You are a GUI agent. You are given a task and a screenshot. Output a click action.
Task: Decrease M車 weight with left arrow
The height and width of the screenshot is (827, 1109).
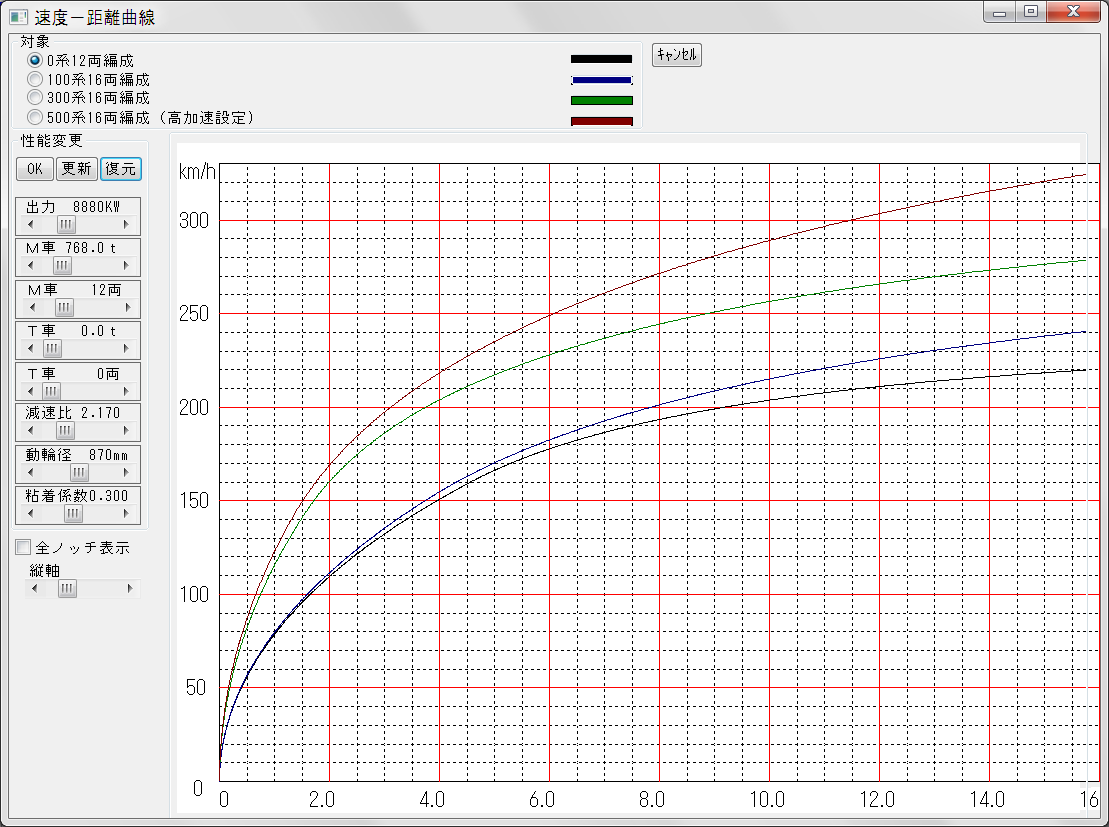31,266
